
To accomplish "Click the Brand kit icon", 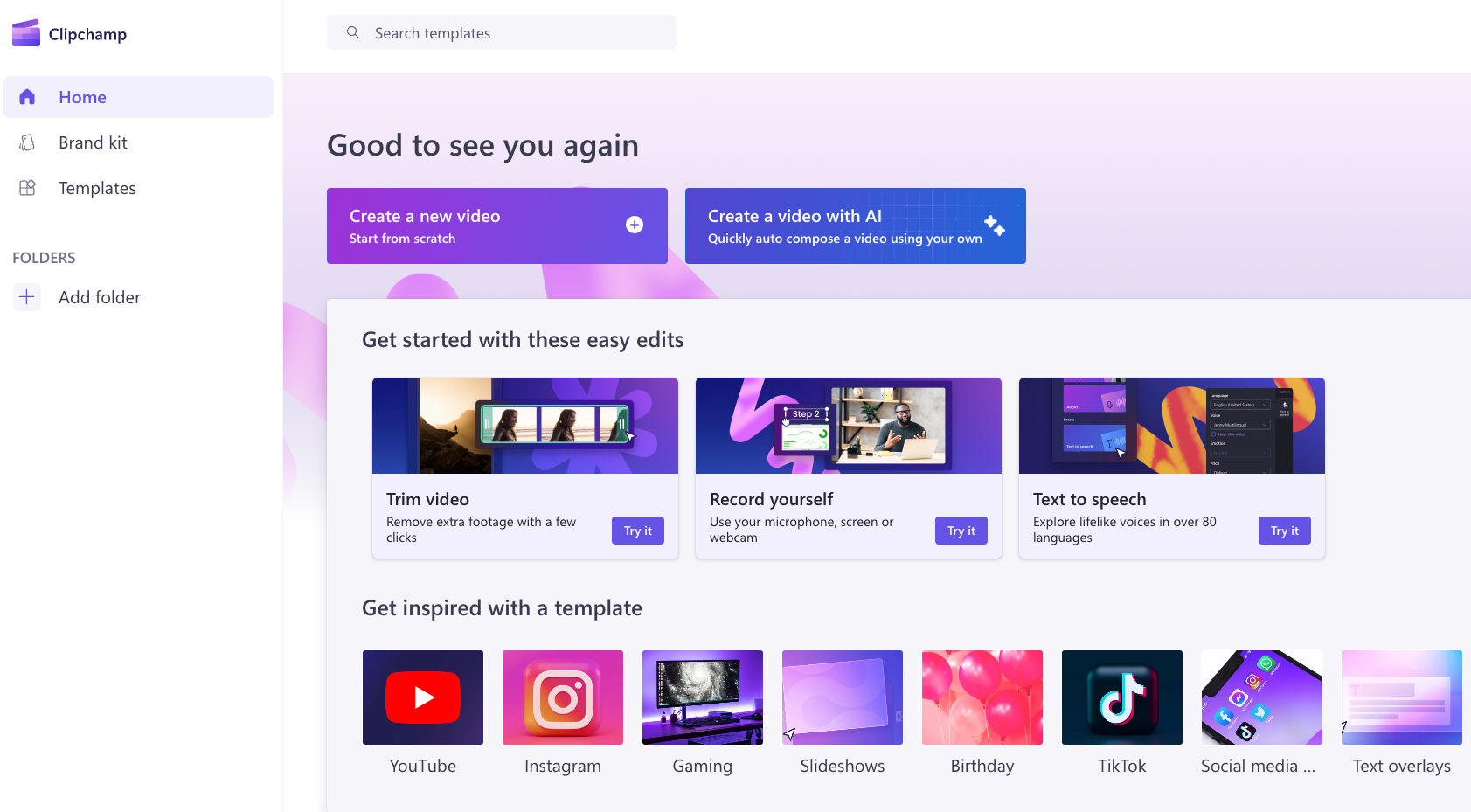I will click(27, 142).
